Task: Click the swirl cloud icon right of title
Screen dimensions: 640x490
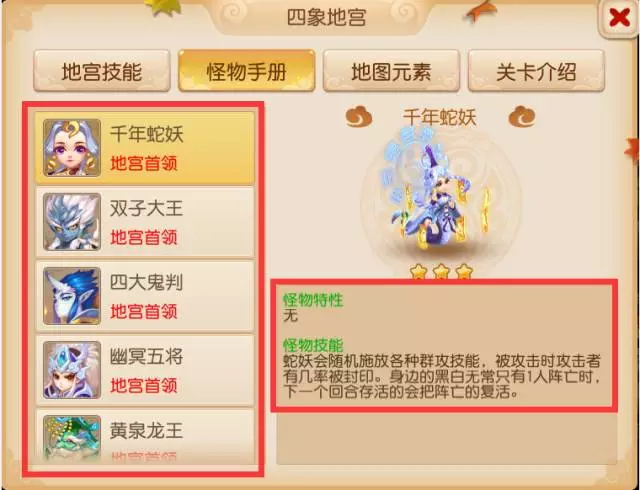Action: 522,116
